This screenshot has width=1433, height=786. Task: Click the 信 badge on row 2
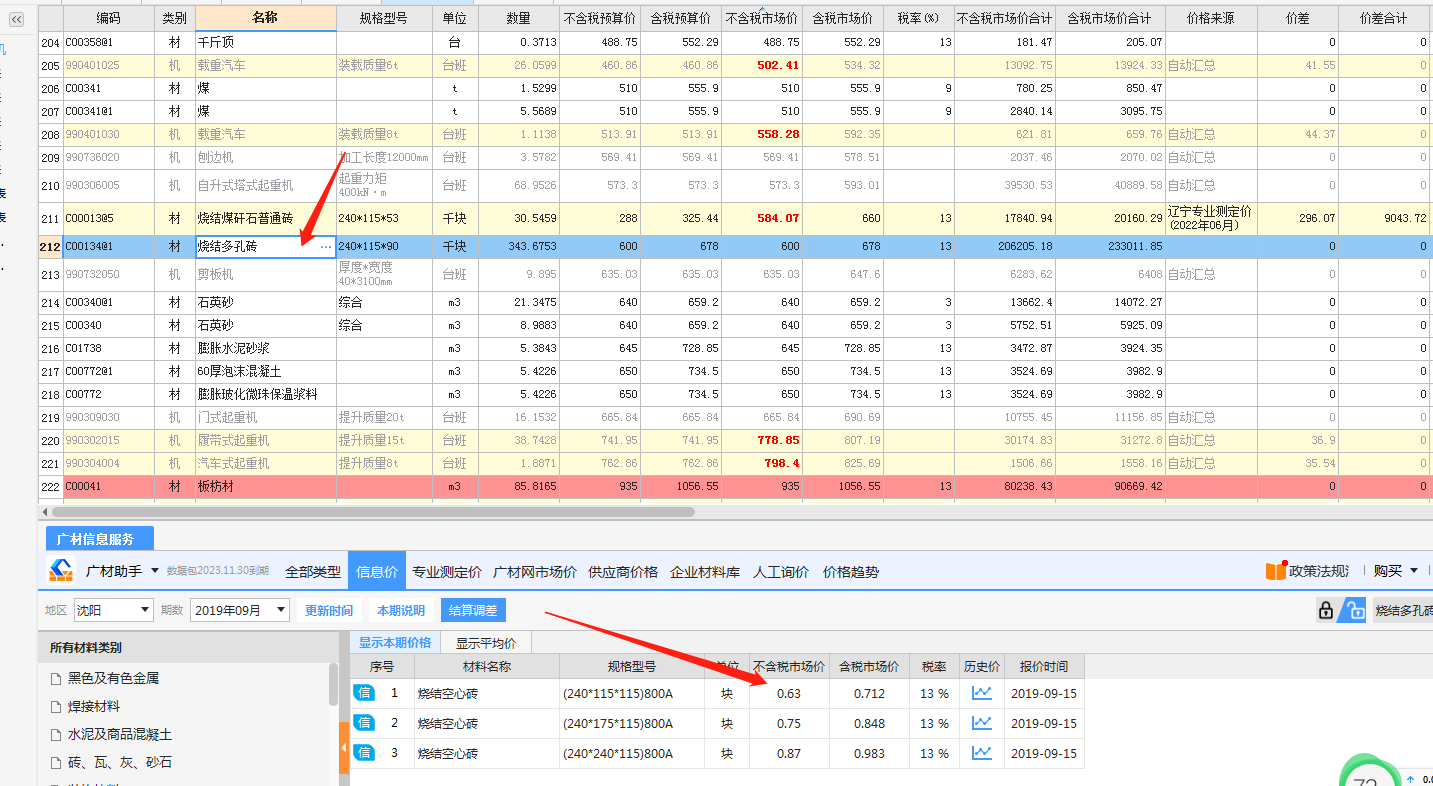[x=364, y=722]
